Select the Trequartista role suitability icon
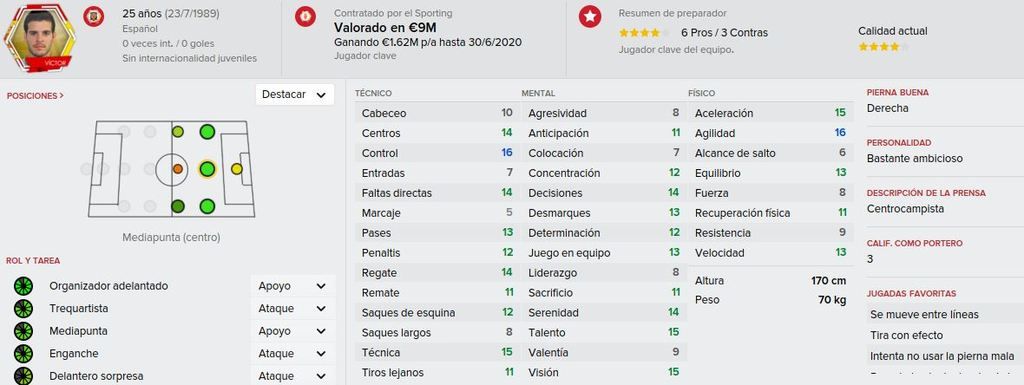The image size is (1024, 385). [x=24, y=309]
